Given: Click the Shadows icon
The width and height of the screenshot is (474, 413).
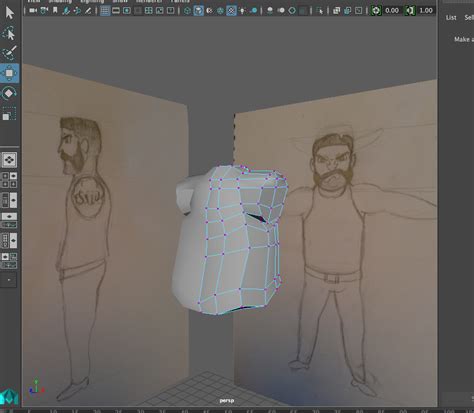Looking at the screenshot, I should pos(254,11).
